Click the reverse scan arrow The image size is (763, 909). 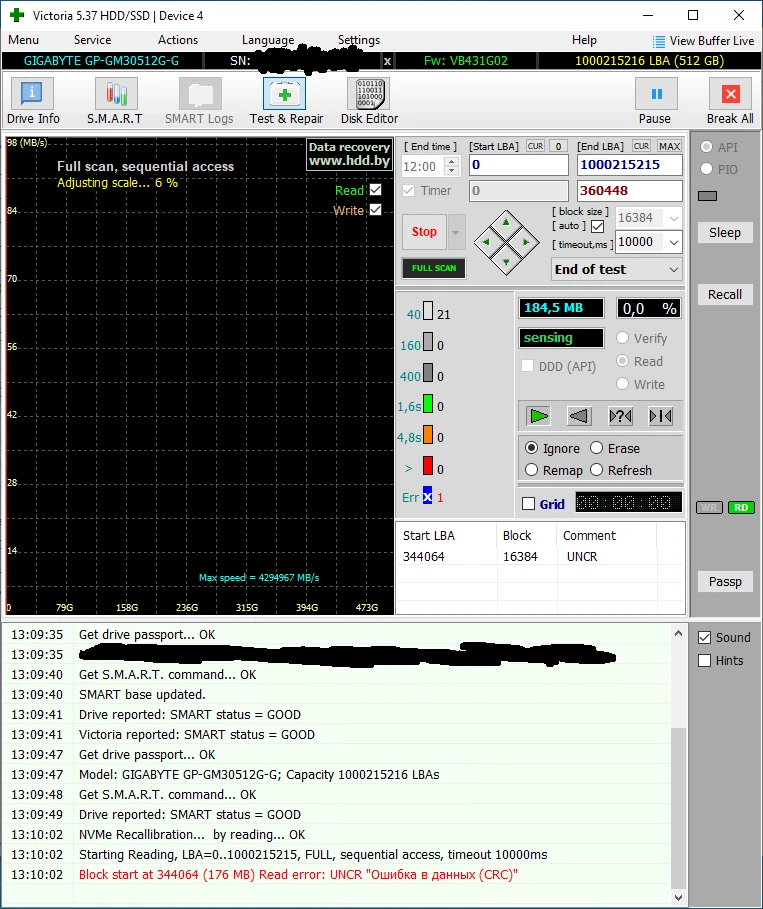[579, 416]
